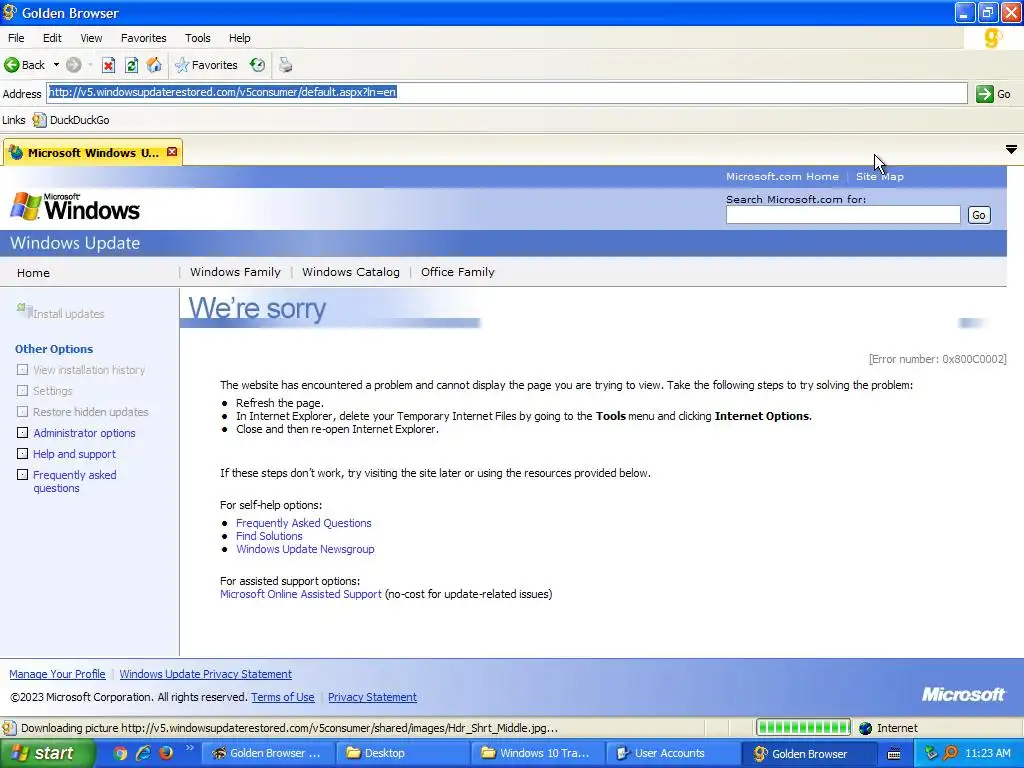The width and height of the screenshot is (1024, 768).
Task: Open the Administrator options link
Action: [84, 433]
